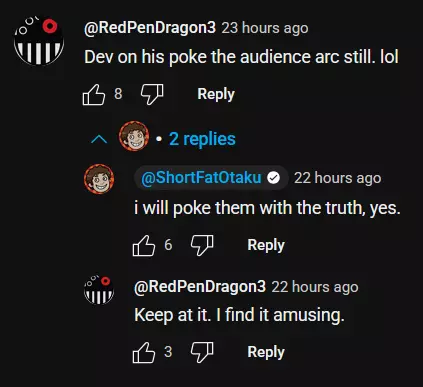423x387 pixels.
Task: Open the @ShortFatOtaku channel name badge
Action: 211,178
